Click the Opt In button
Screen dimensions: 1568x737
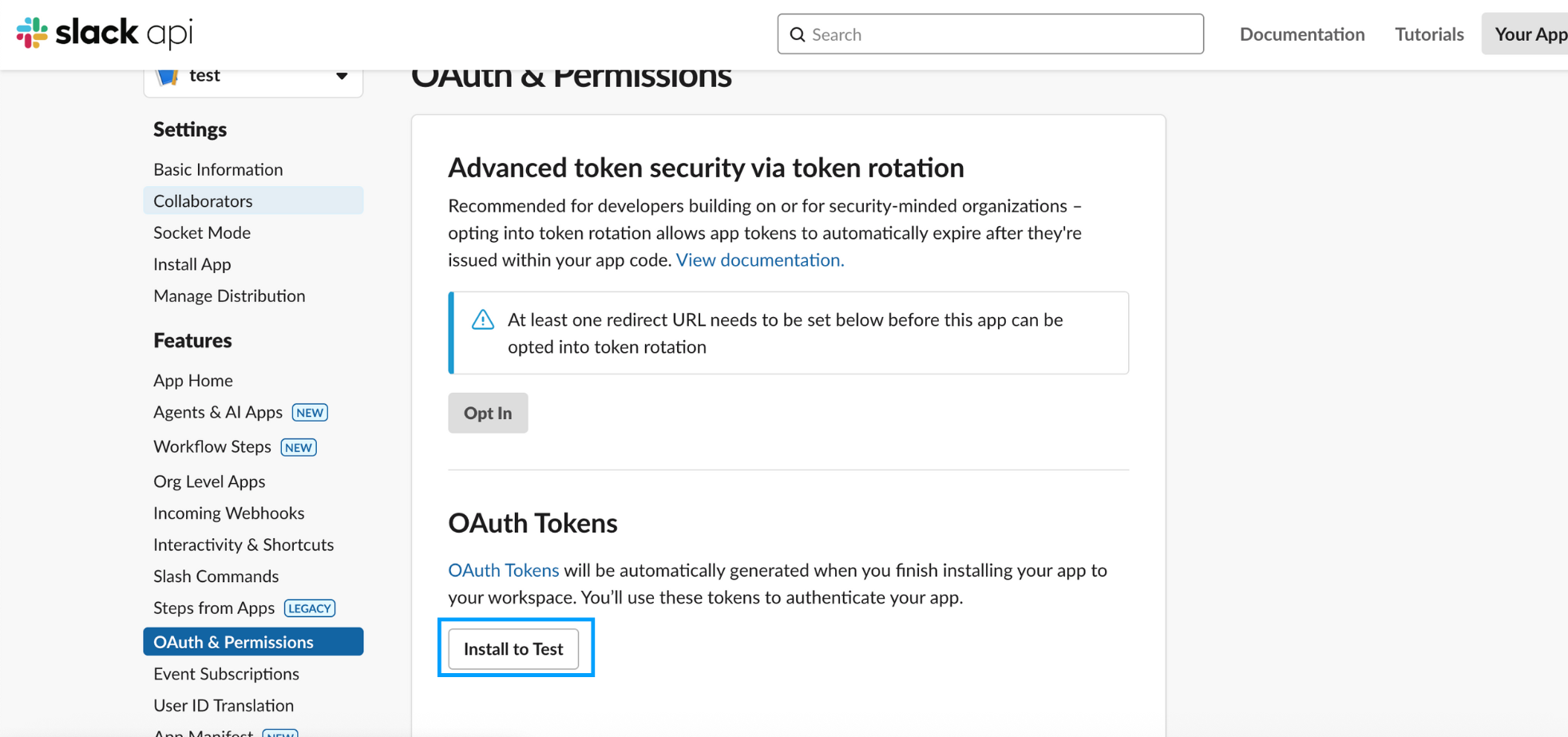click(x=488, y=413)
